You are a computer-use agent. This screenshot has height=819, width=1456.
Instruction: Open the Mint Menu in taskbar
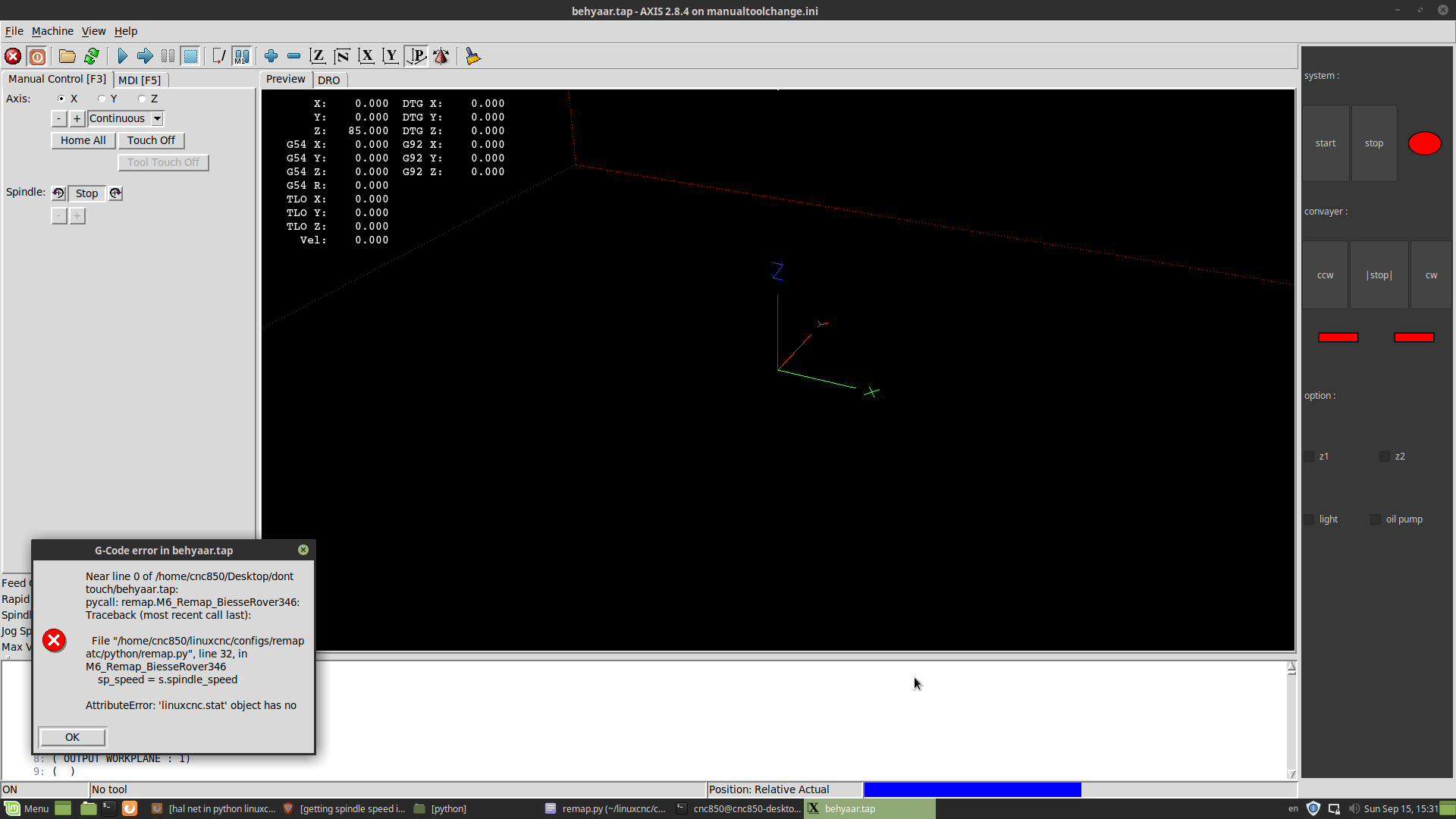pyautogui.click(x=27, y=808)
